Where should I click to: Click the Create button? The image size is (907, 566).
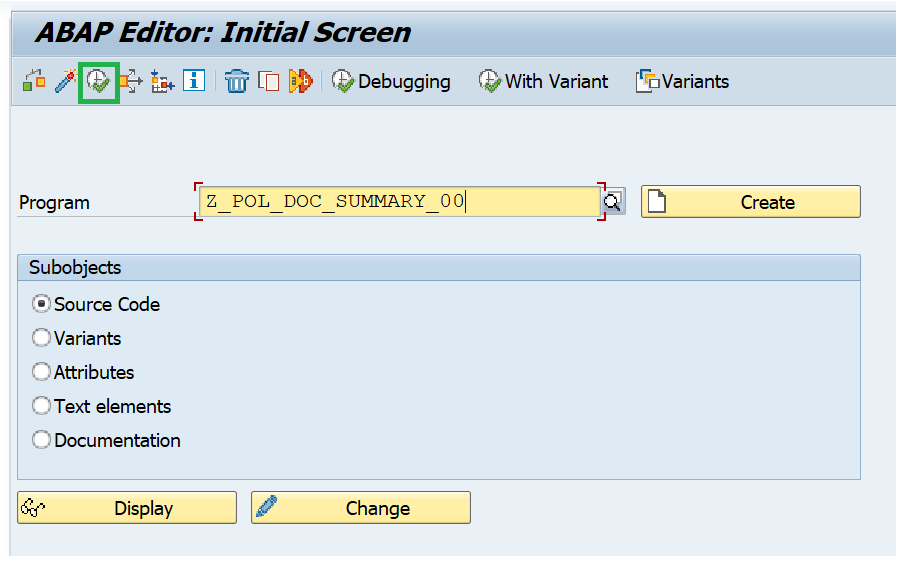[x=751, y=202]
